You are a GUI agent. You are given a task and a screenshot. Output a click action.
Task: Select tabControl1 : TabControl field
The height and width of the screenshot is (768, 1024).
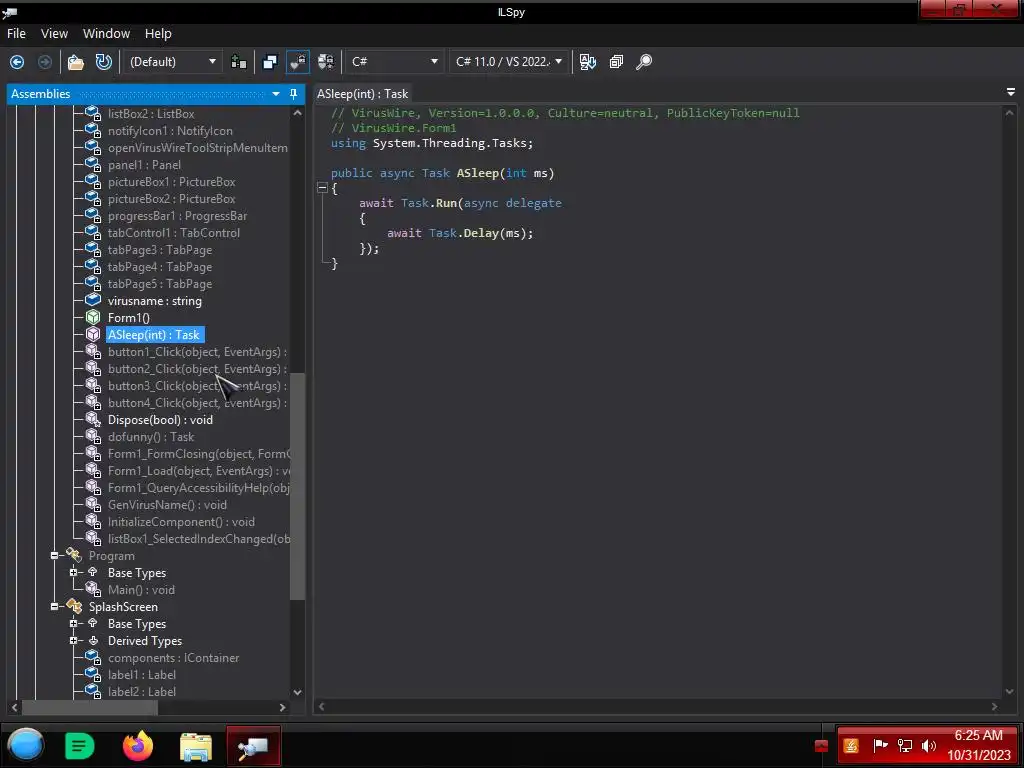(174, 232)
